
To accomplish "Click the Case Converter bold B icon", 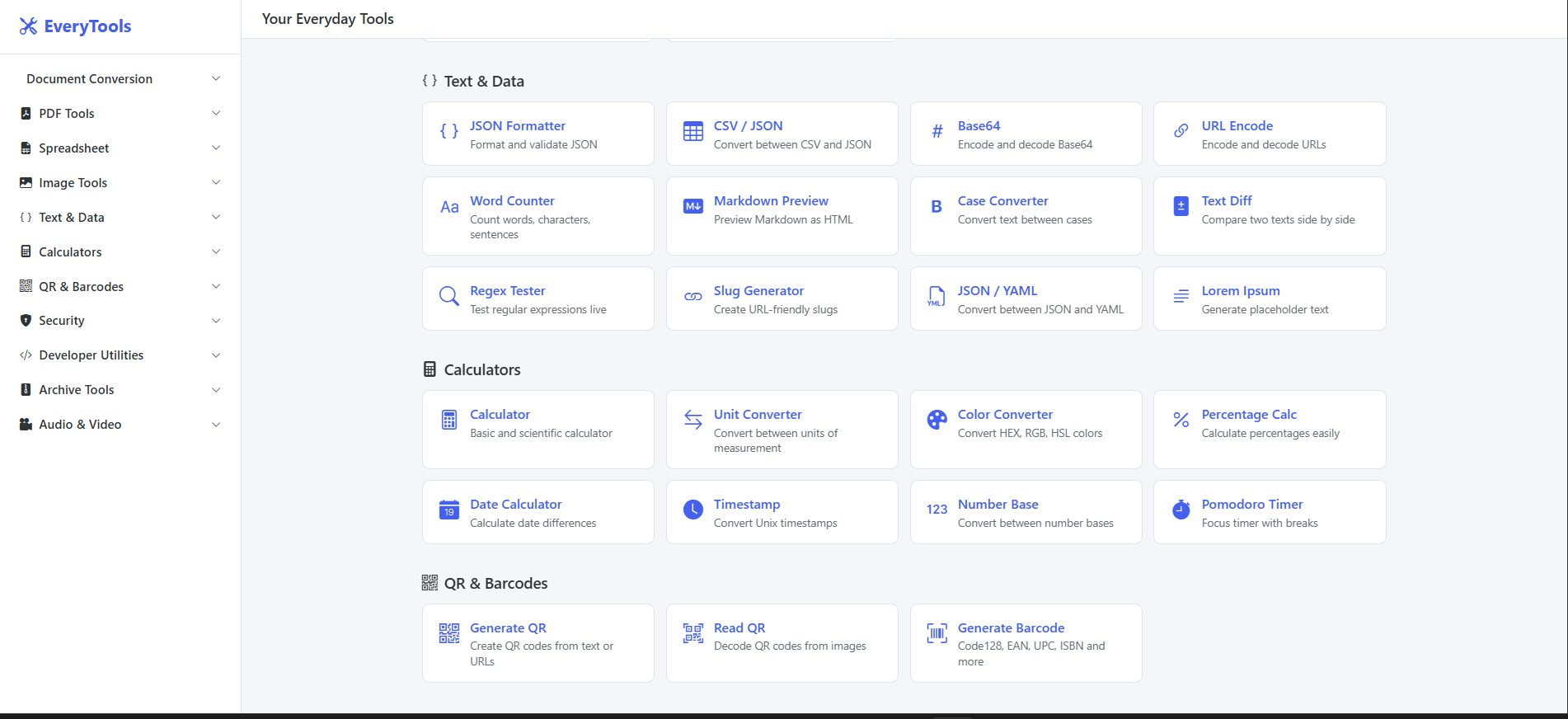I will pos(937,207).
